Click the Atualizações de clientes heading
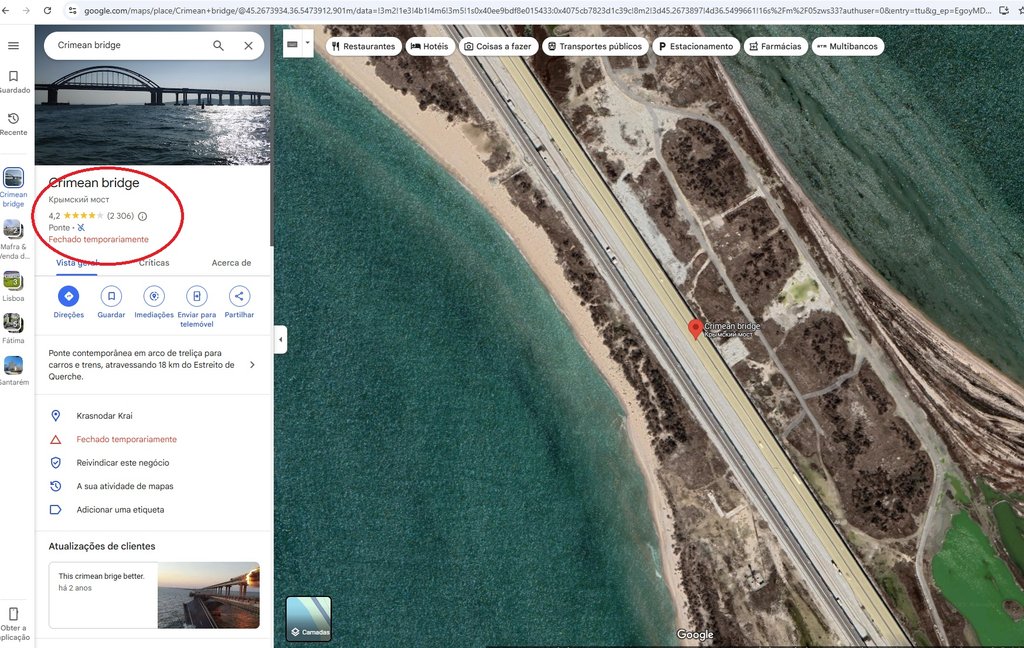1024x648 pixels. coord(102,546)
